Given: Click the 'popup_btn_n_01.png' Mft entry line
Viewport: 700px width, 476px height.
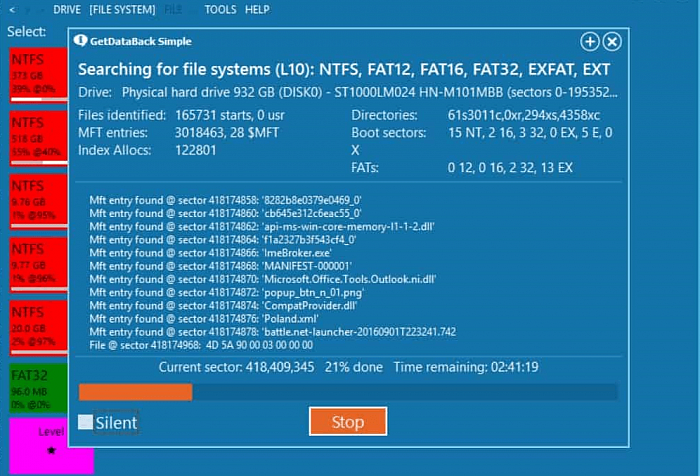Looking at the screenshot, I should (x=227, y=292).
